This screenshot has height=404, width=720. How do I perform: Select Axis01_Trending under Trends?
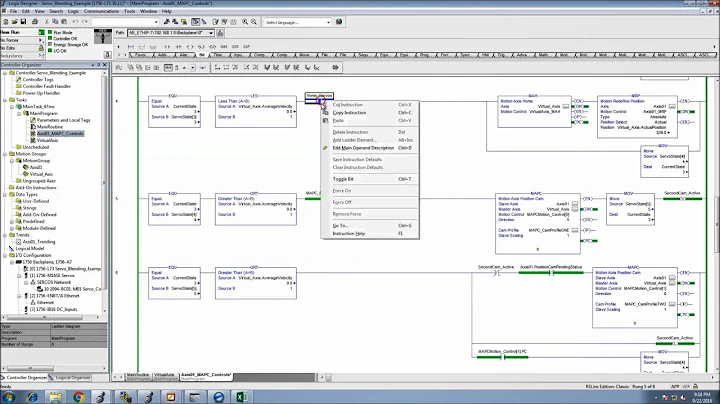pos(39,241)
